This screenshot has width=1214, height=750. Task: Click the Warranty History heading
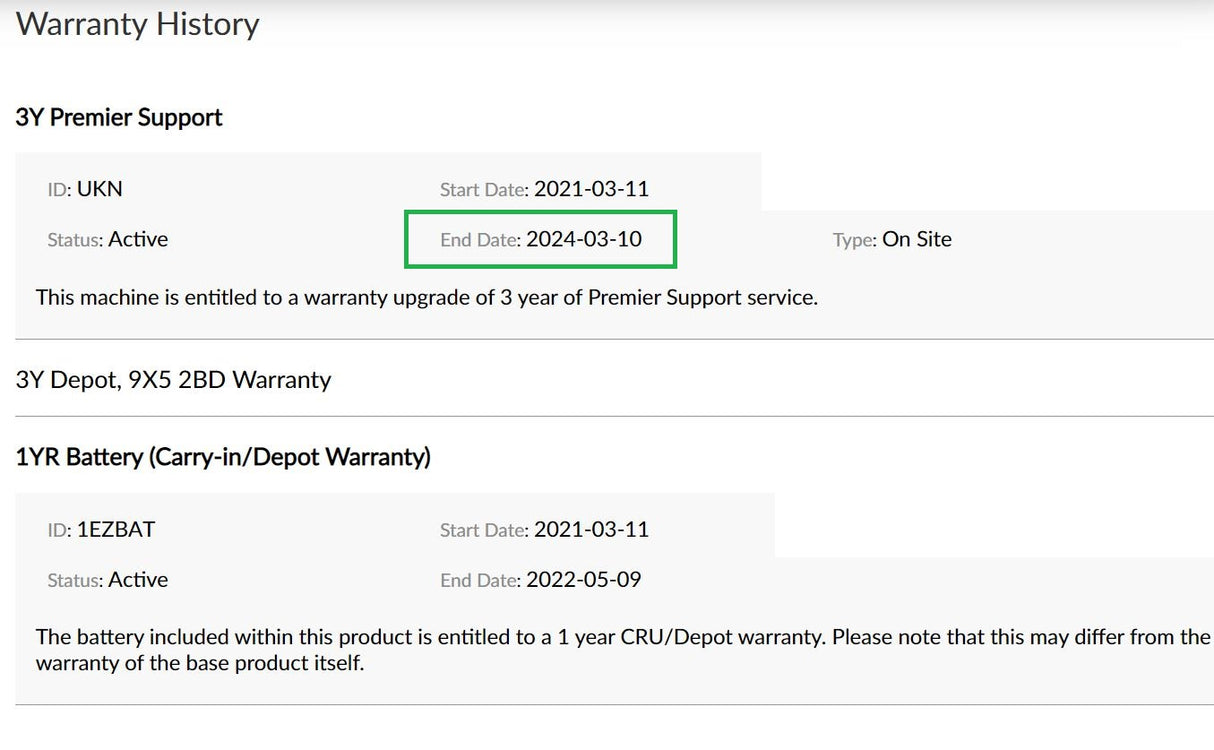click(x=138, y=24)
